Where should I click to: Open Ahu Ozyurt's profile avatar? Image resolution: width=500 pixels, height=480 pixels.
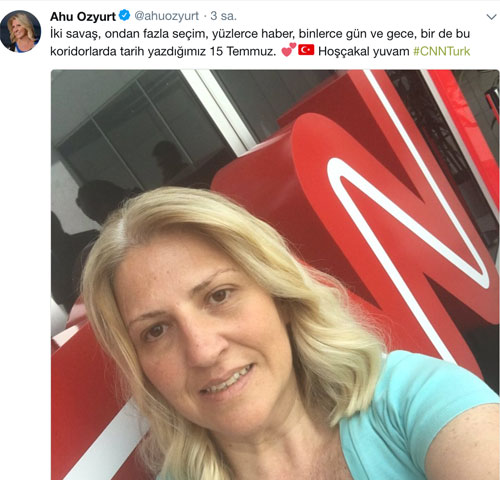21,31
